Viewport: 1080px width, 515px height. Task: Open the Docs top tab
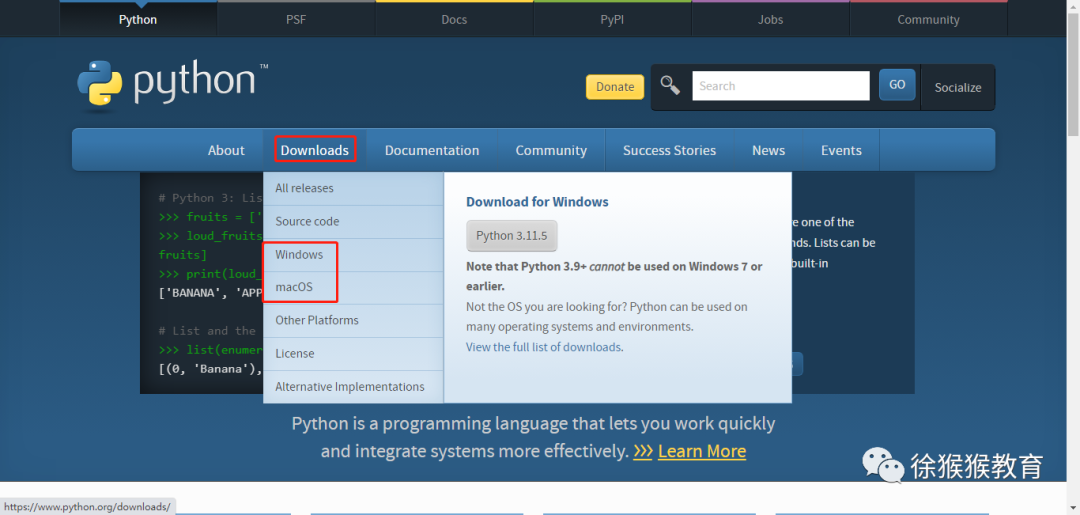click(454, 19)
